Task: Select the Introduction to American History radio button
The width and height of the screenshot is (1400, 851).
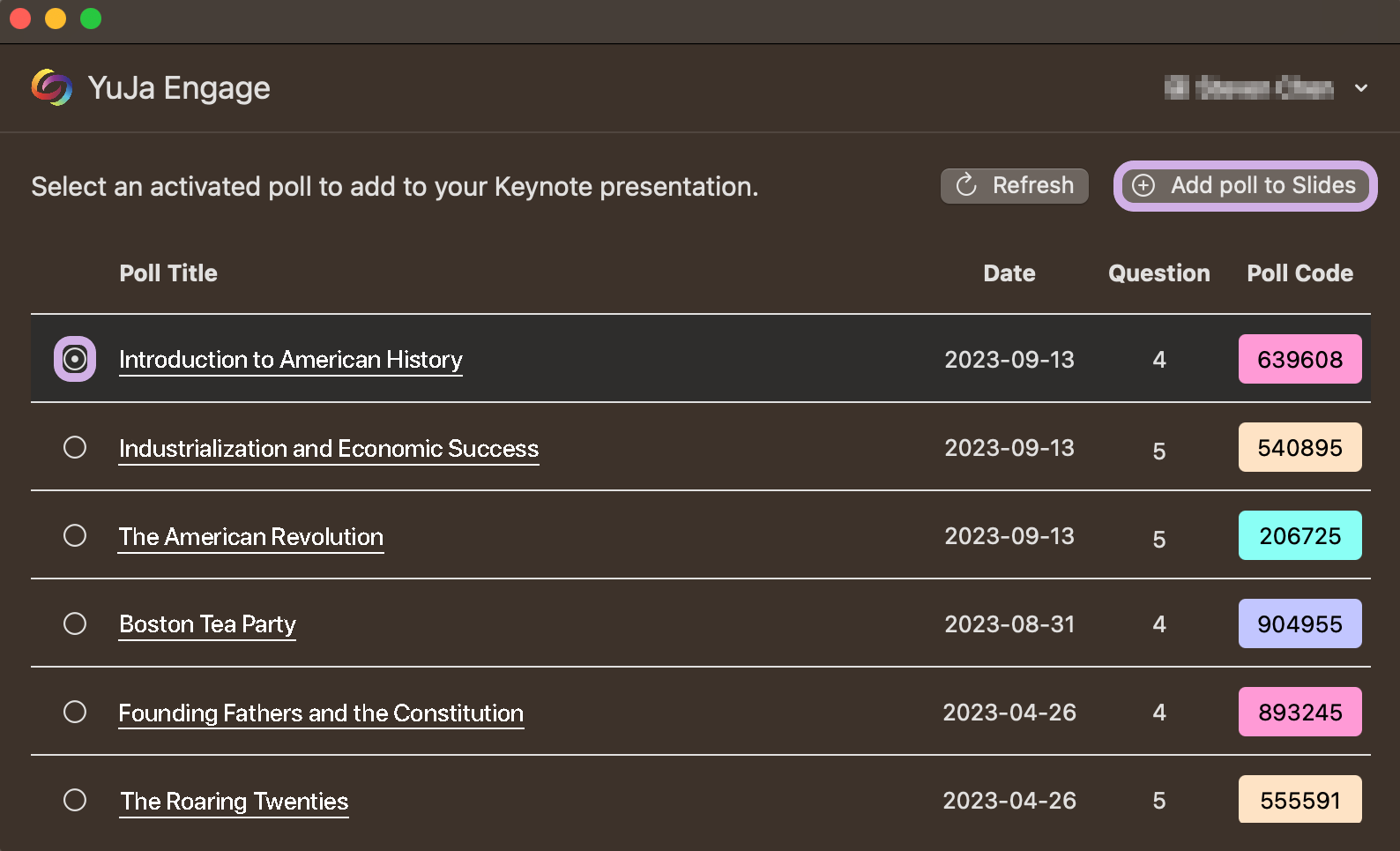Action: tap(75, 359)
